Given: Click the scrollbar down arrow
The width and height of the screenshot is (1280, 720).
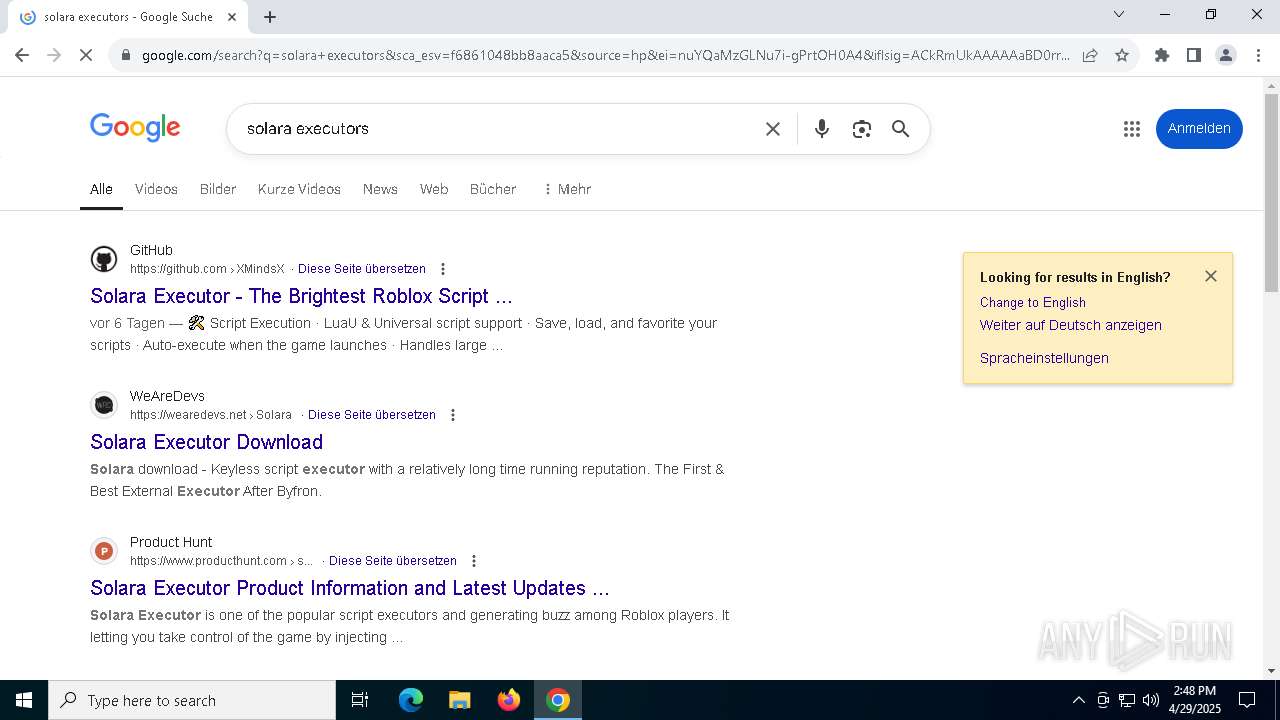Looking at the screenshot, I should [1271, 671].
